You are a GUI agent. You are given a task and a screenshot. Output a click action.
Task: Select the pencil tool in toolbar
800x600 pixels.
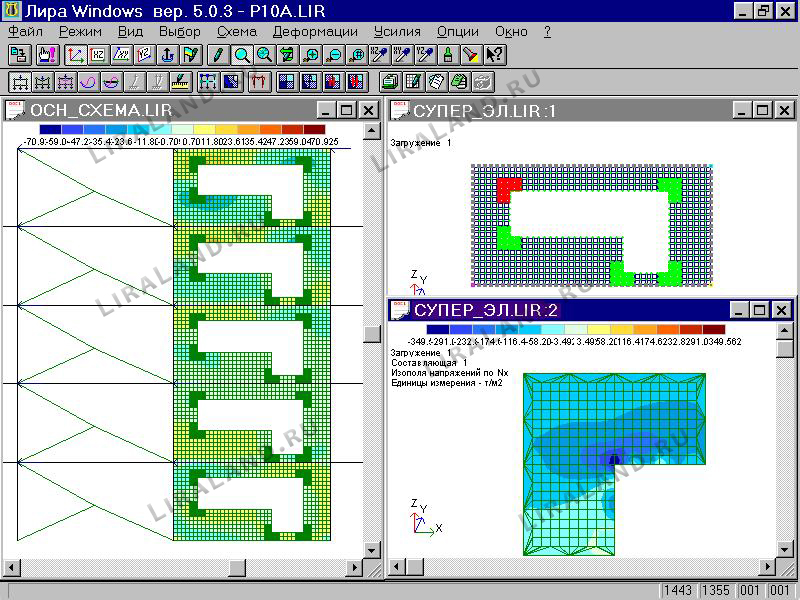tap(215, 54)
